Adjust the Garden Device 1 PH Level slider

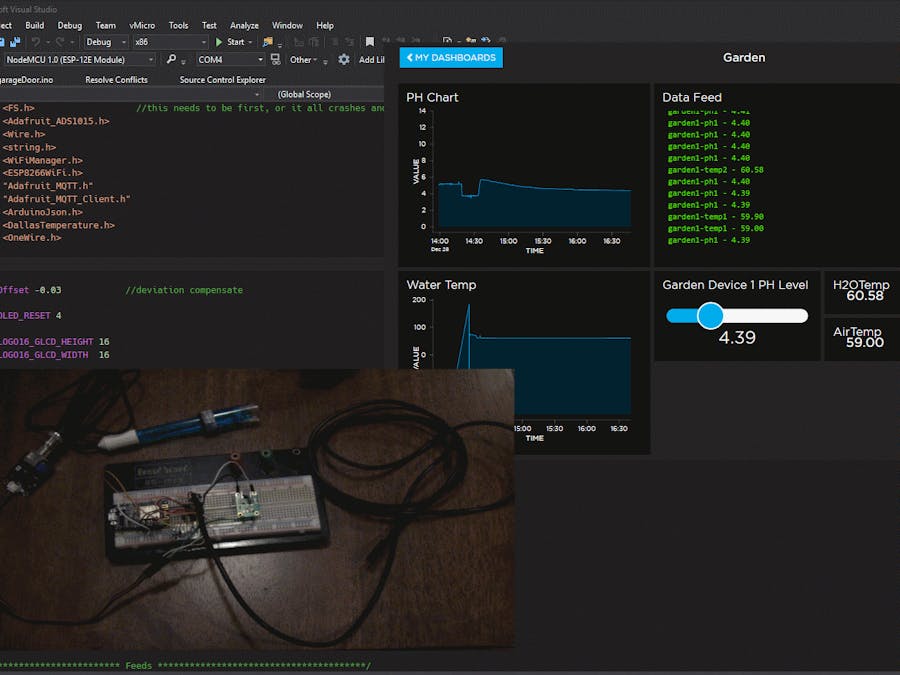(x=711, y=315)
